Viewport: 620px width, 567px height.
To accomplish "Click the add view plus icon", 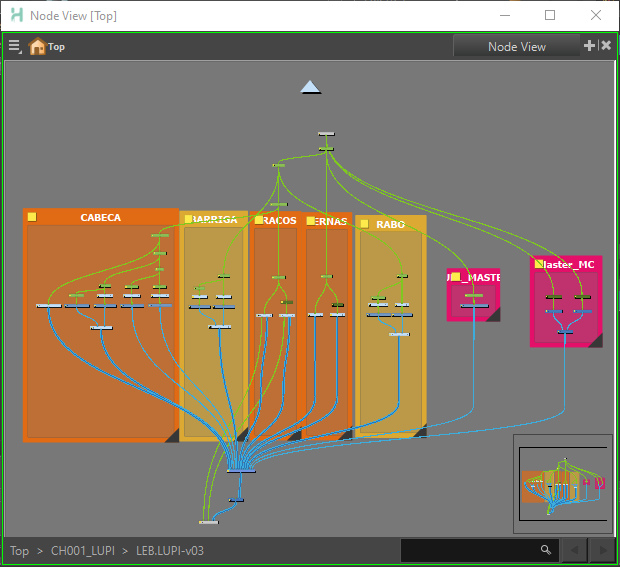I will (x=590, y=46).
